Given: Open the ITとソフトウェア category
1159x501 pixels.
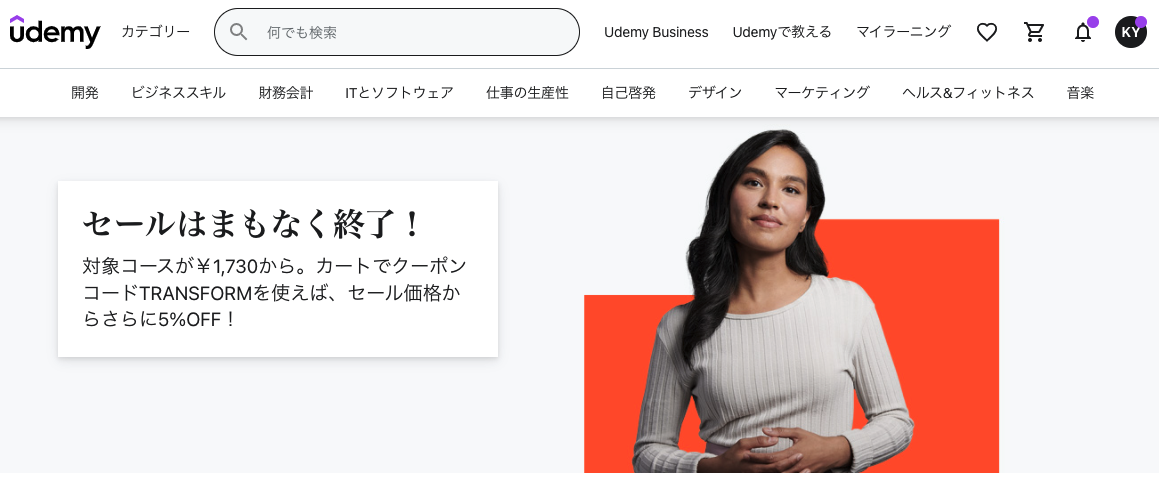Looking at the screenshot, I should [399, 92].
